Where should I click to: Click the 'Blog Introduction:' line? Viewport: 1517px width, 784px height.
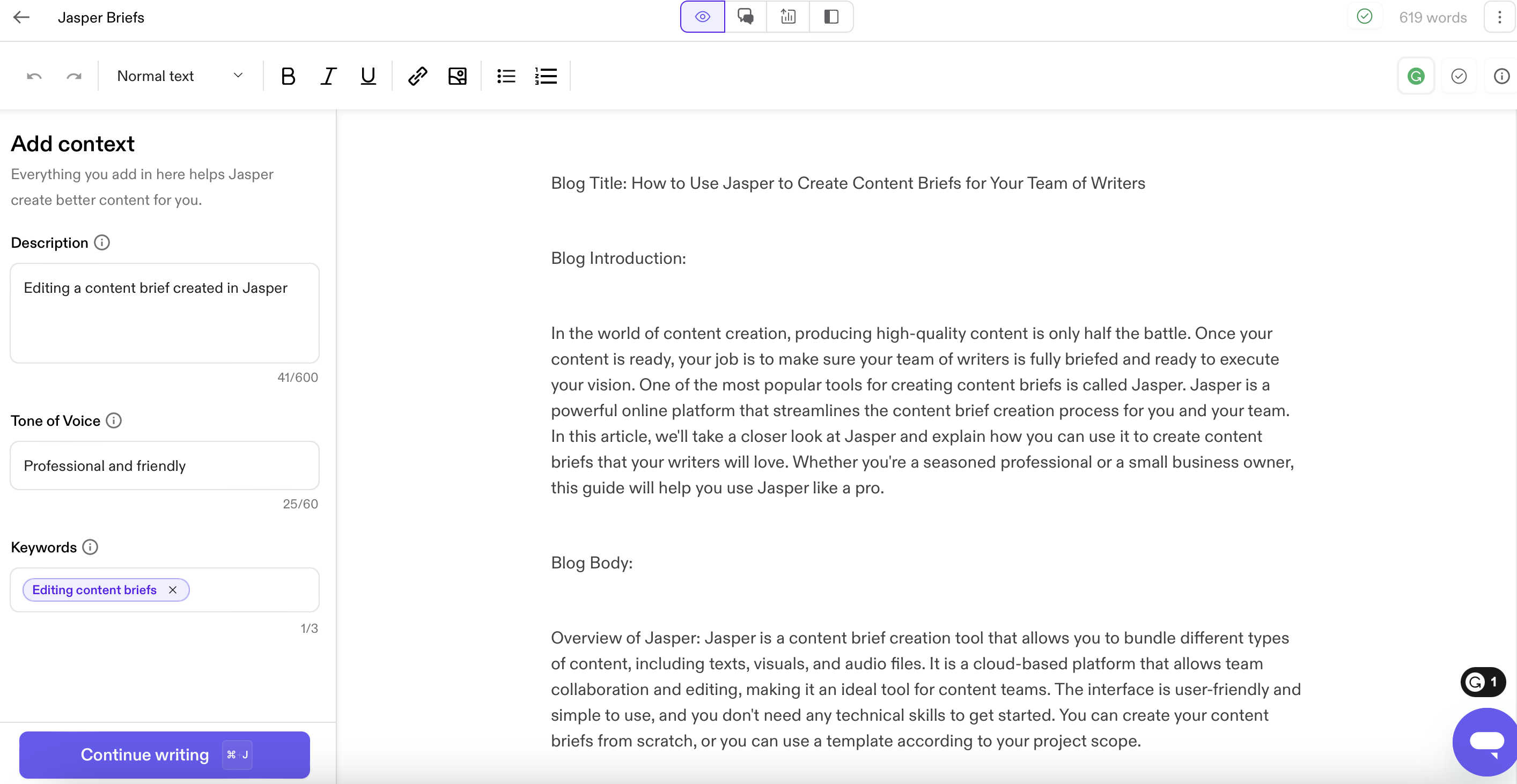[618, 258]
